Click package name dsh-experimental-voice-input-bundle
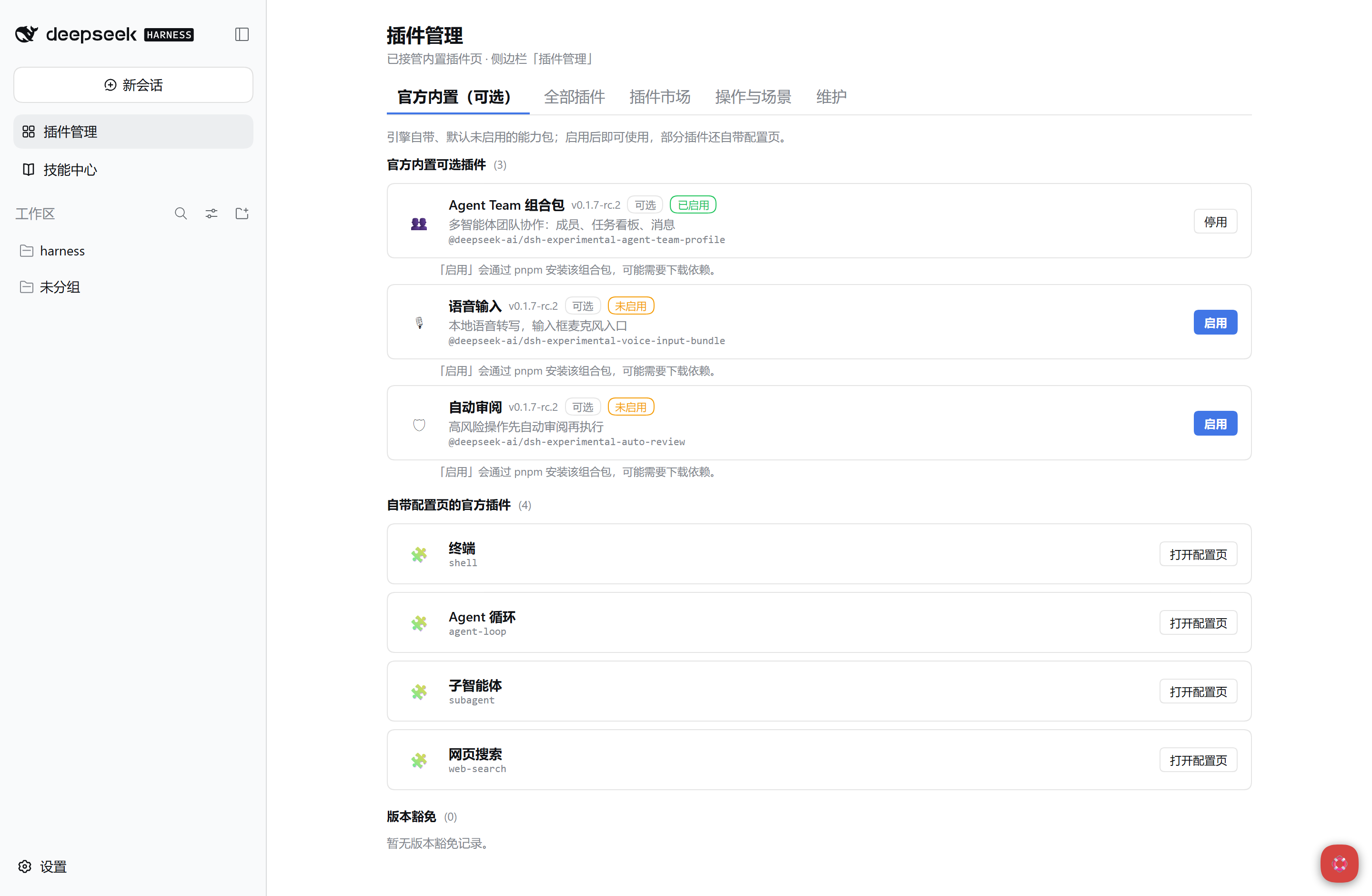 pyautogui.click(x=587, y=341)
